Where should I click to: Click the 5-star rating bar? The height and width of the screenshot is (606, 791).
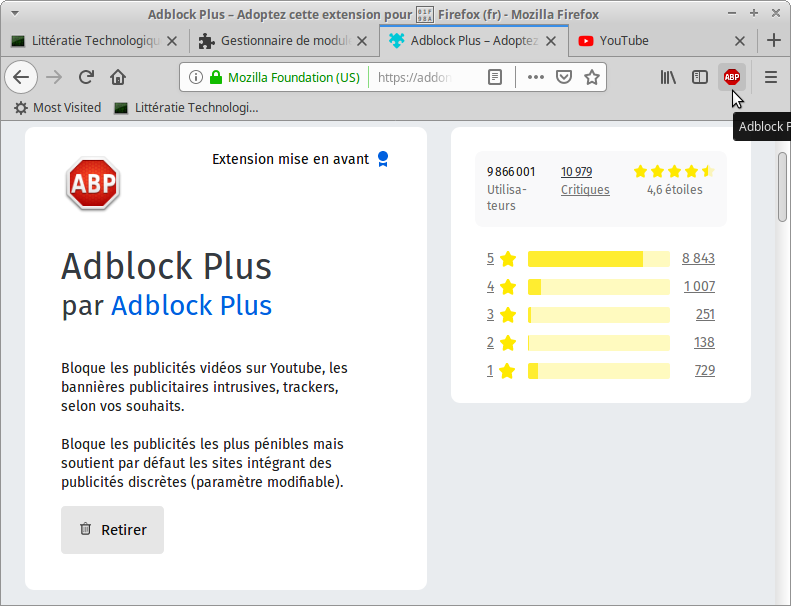pos(598,259)
